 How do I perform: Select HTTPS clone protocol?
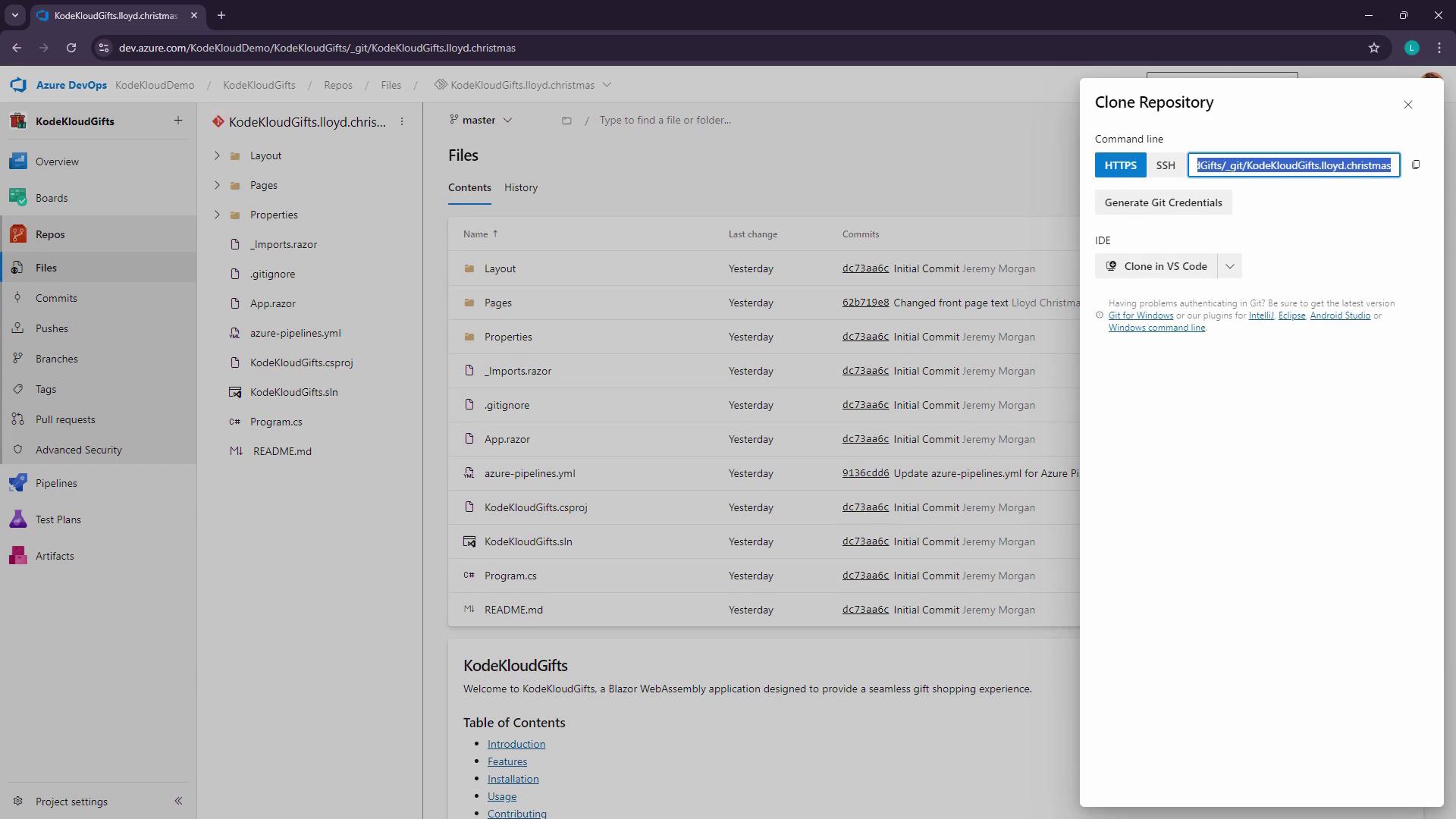click(x=1120, y=165)
